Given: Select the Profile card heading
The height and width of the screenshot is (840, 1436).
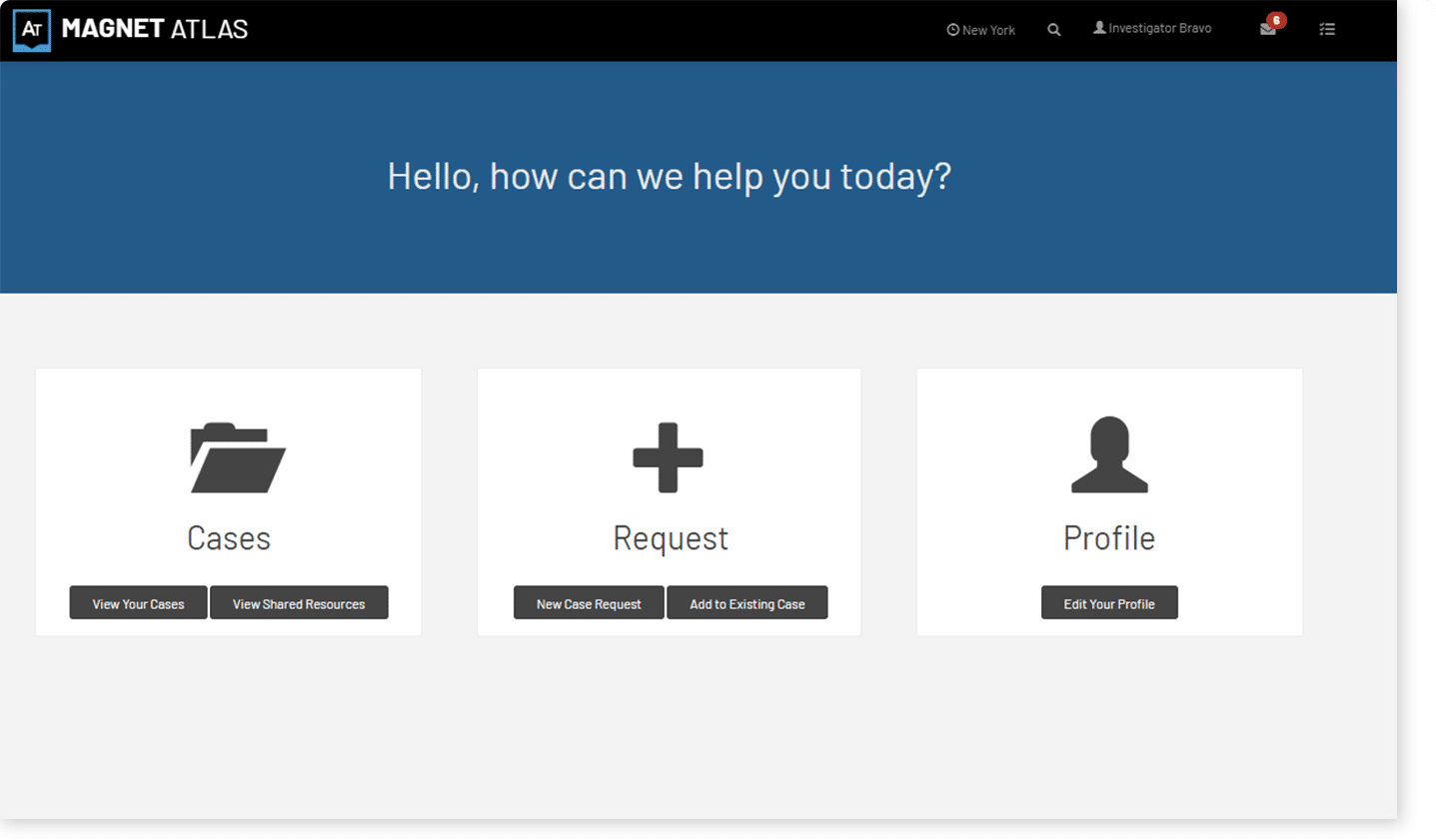Looking at the screenshot, I should coord(1109,538).
